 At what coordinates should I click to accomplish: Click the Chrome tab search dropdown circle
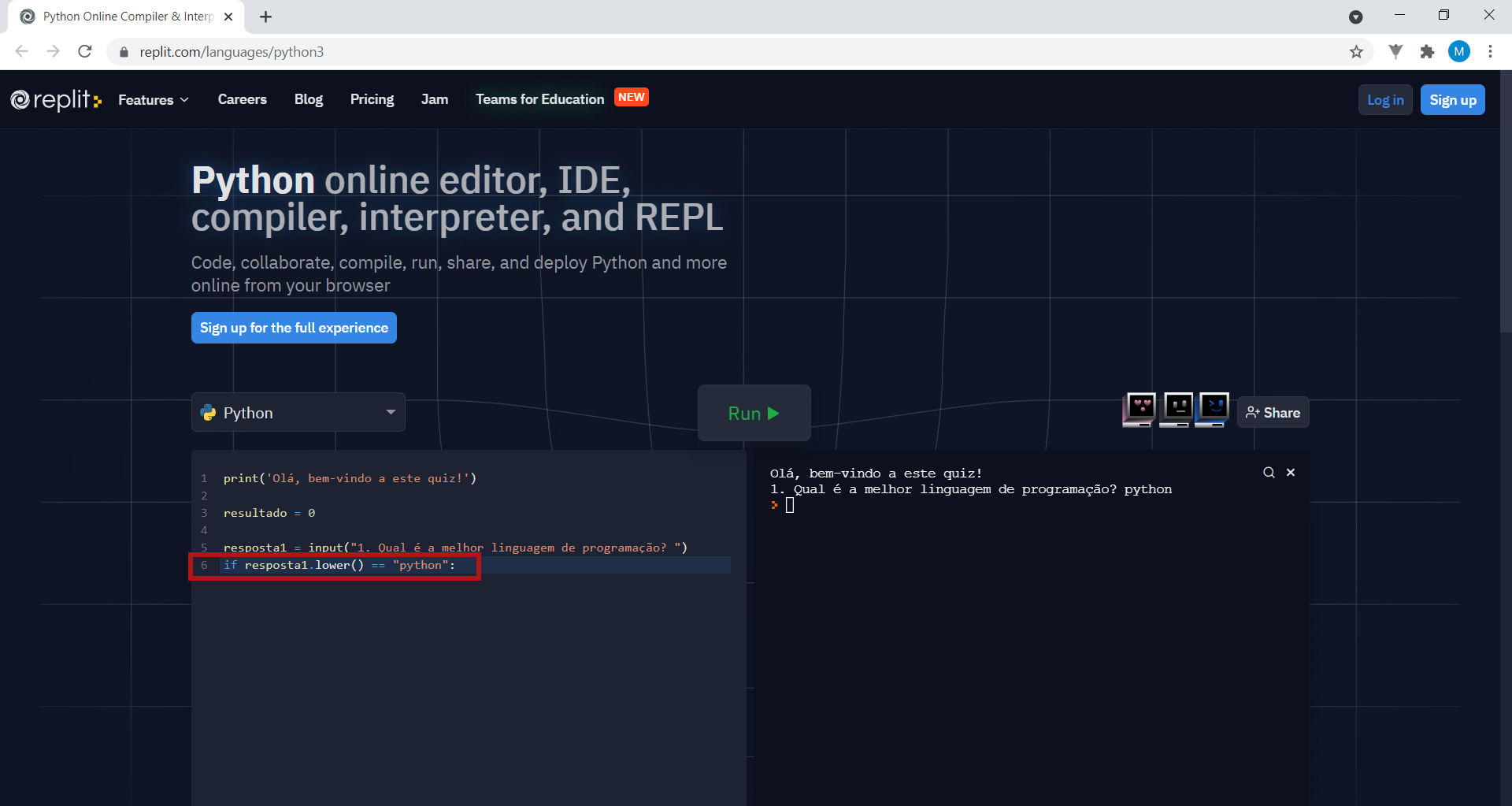[x=1355, y=17]
